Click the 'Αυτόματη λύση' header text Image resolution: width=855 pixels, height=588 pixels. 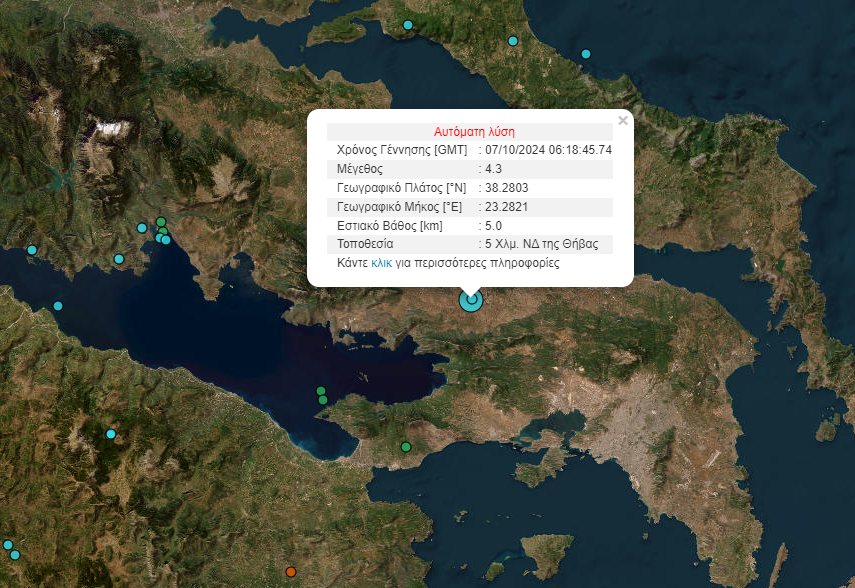(x=474, y=132)
